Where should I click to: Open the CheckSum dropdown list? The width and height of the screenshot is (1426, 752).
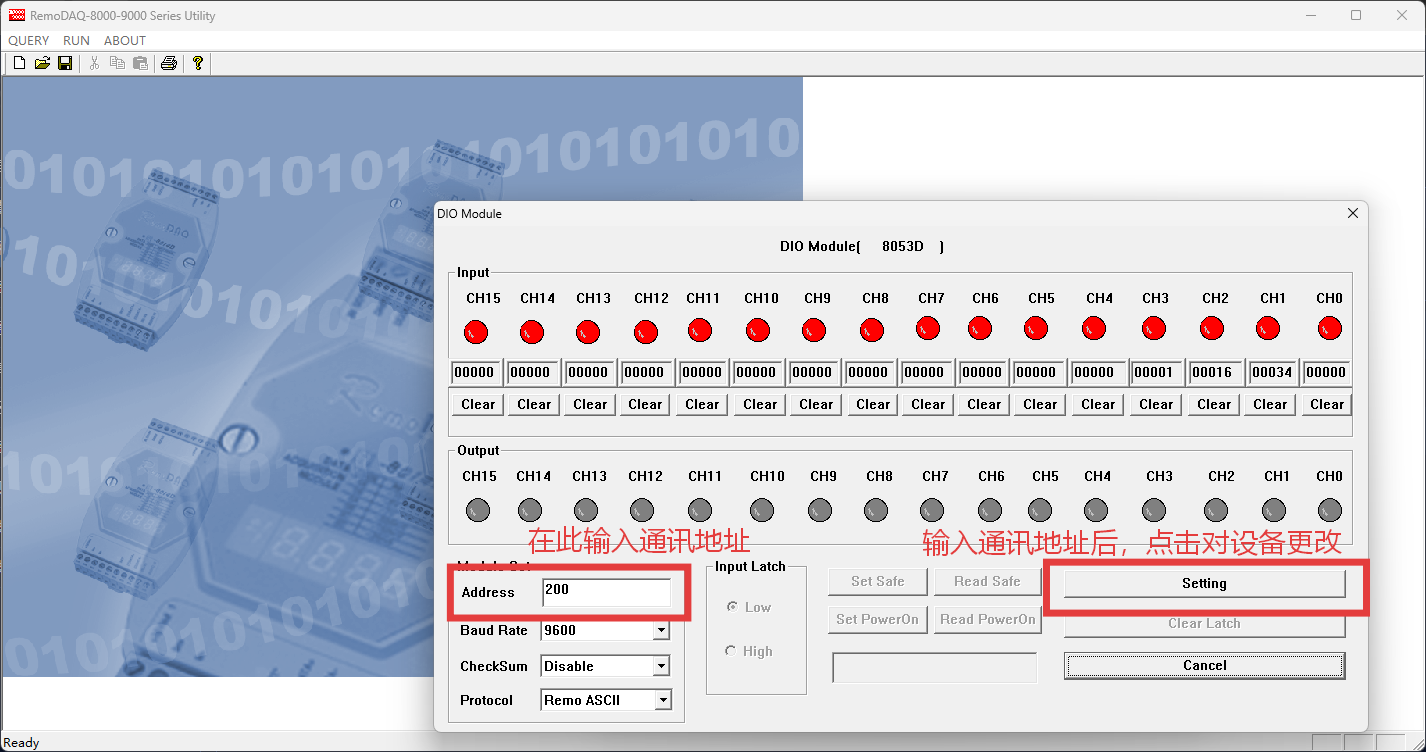pos(660,667)
